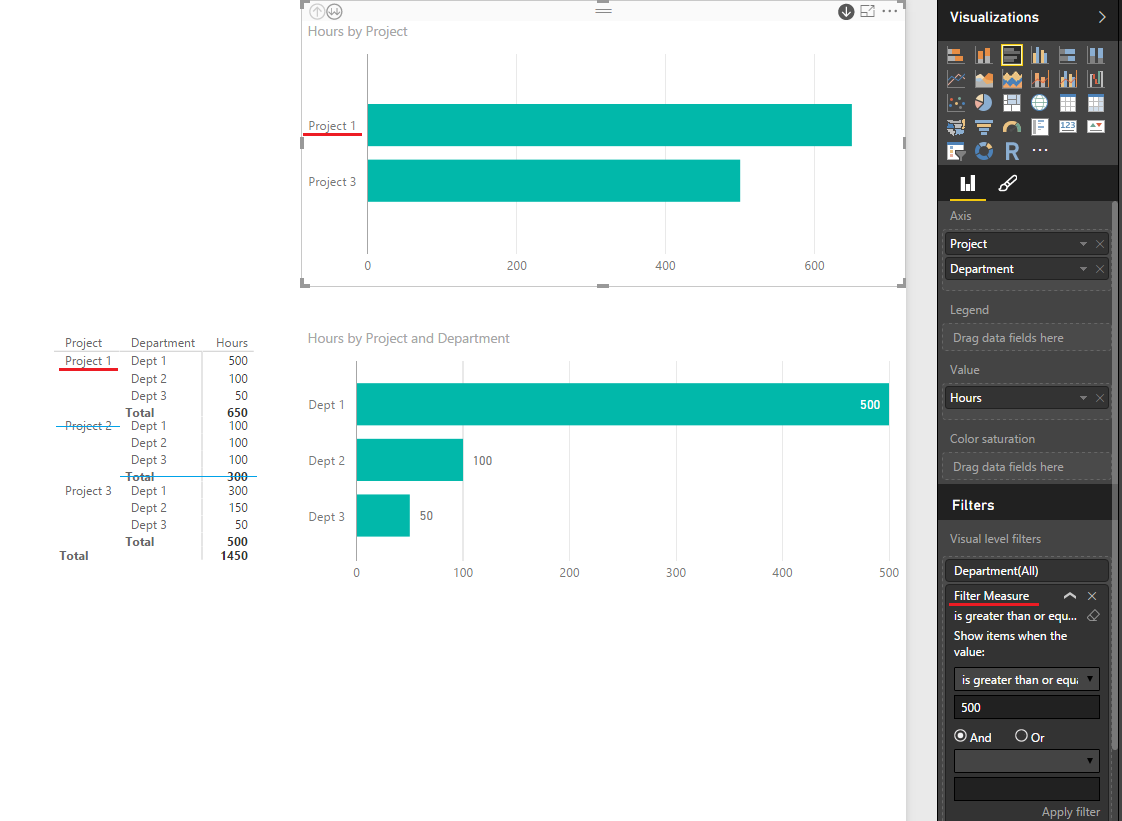
Task: Choose the KPI visualization
Action: coord(1096,126)
